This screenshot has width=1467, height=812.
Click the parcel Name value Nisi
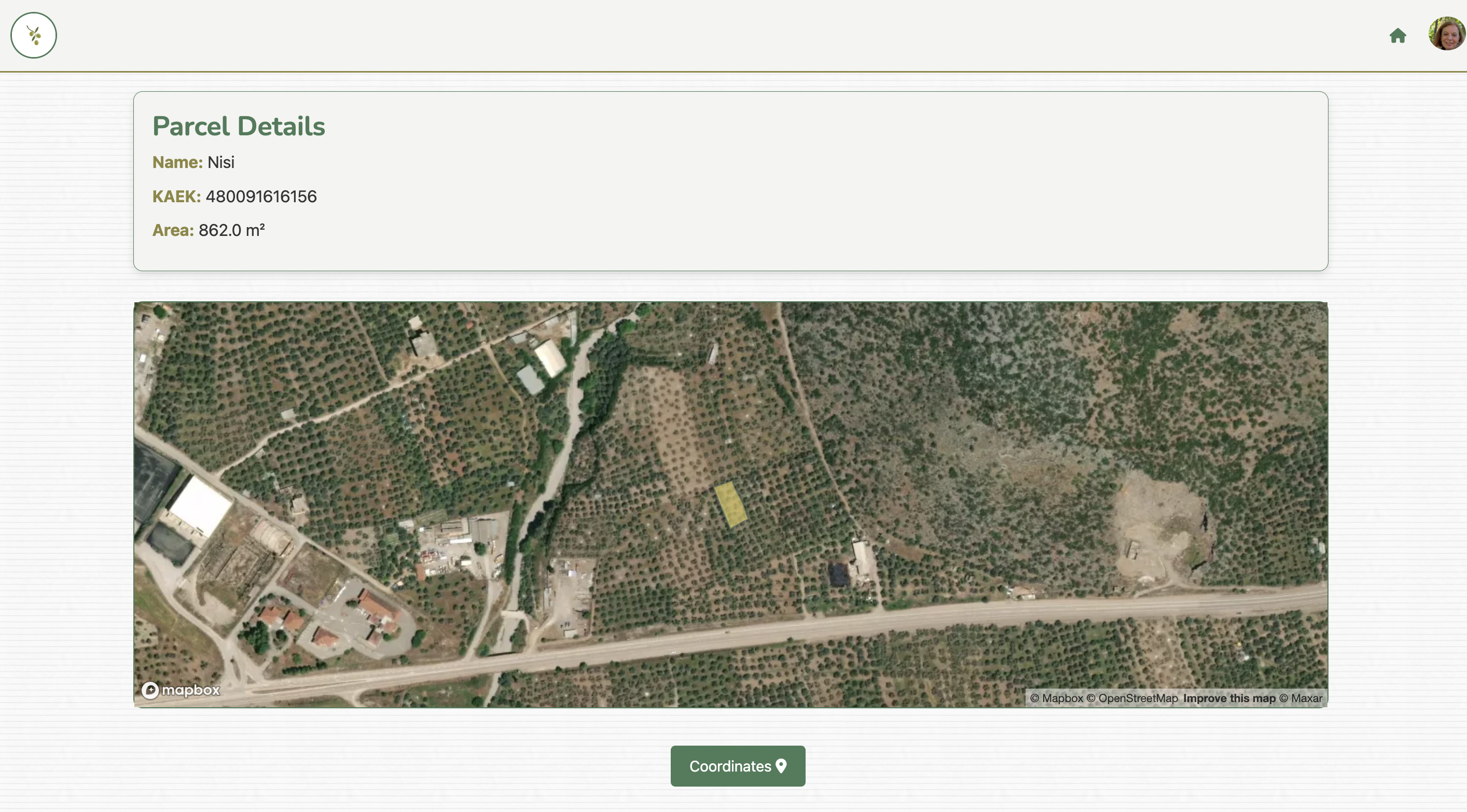(x=221, y=162)
